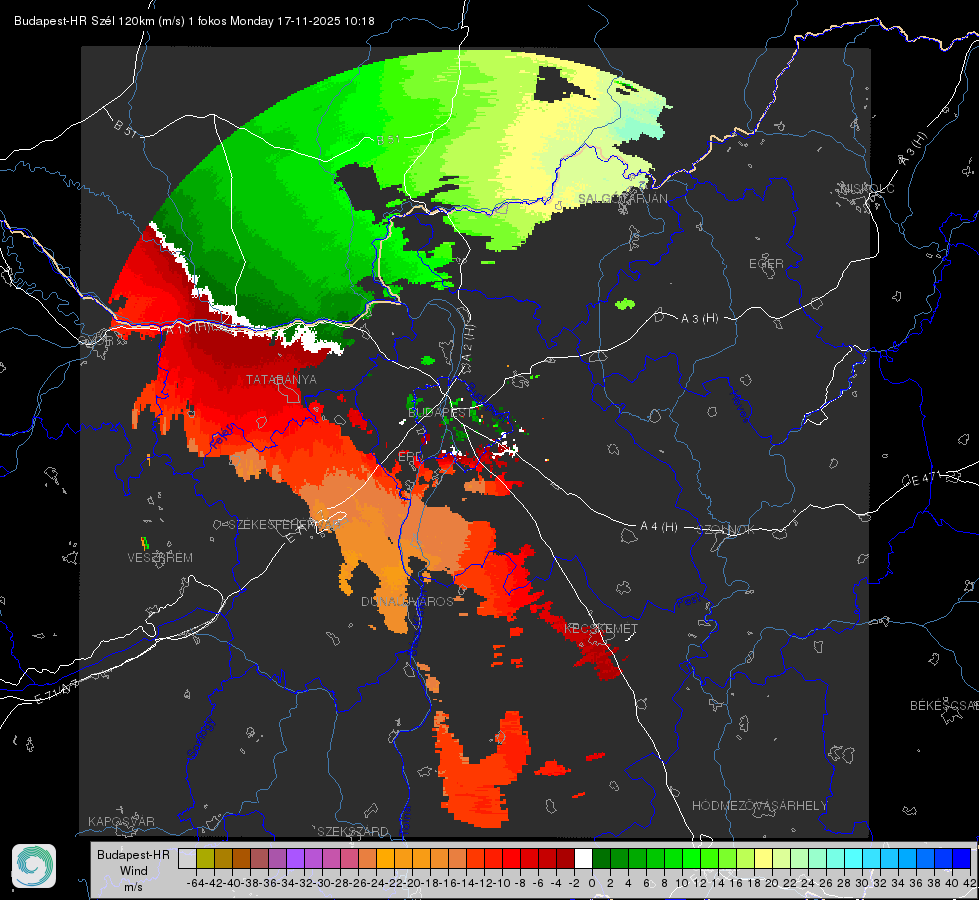Select the dark blue last legend swatch
Viewport: 979px width, 900px height.
pyautogui.click(x=962, y=859)
